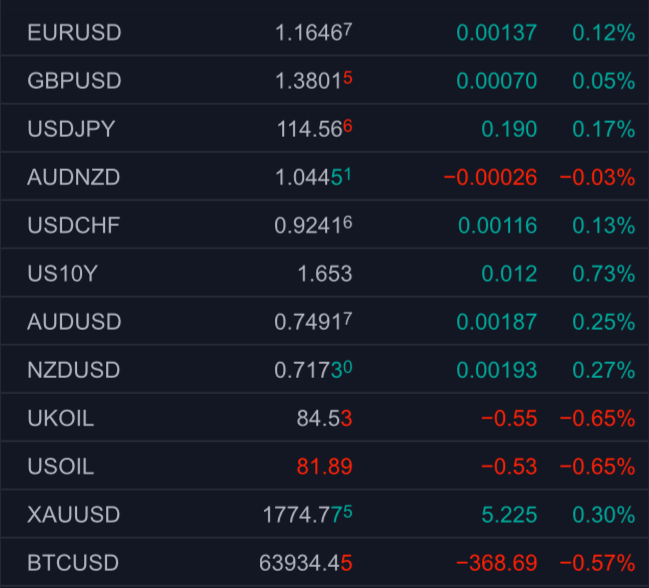The image size is (649, 588).
Task: Open the BTCUSD symbol
Action: 73,563
